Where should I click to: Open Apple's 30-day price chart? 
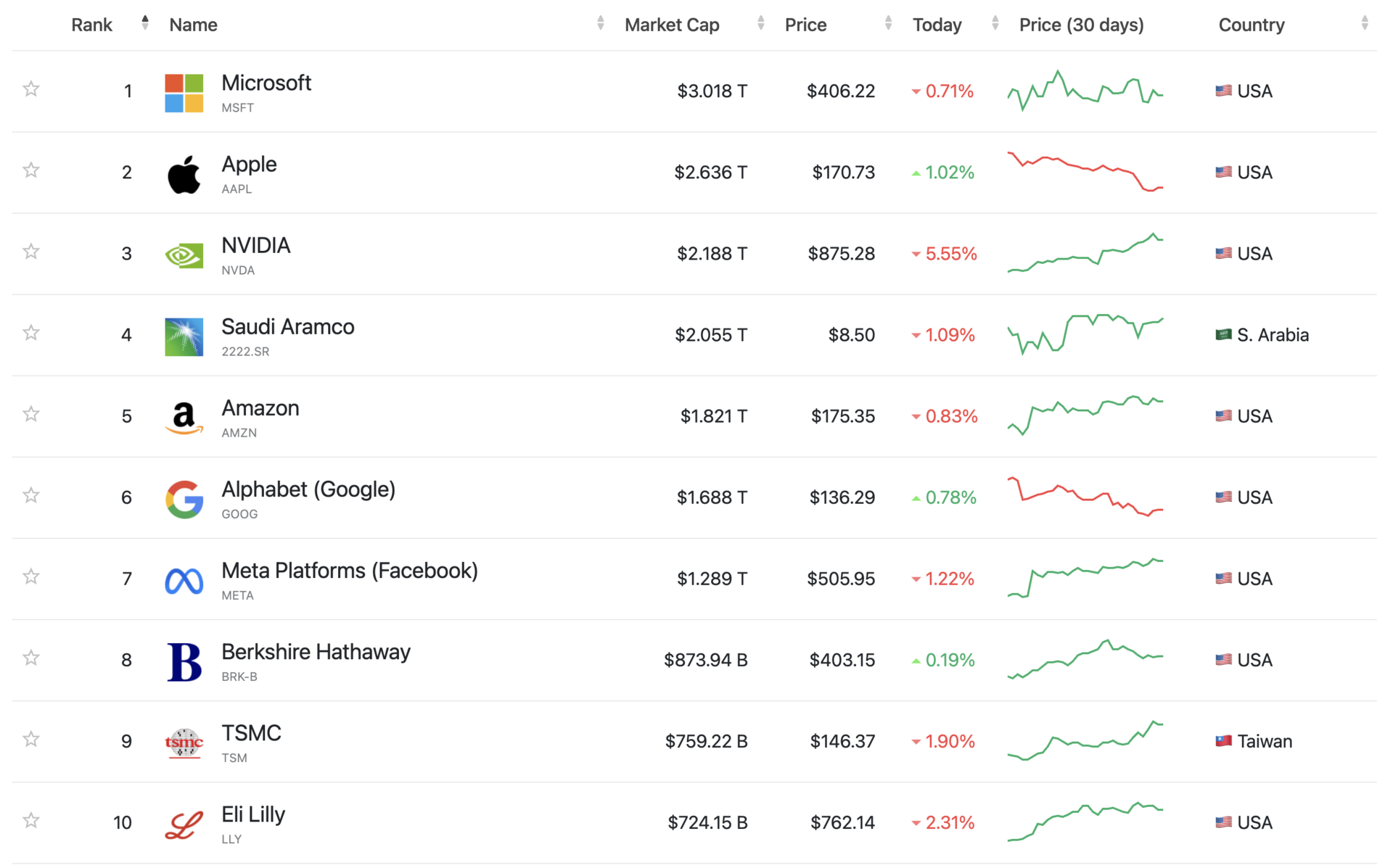pyautogui.click(x=1085, y=172)
